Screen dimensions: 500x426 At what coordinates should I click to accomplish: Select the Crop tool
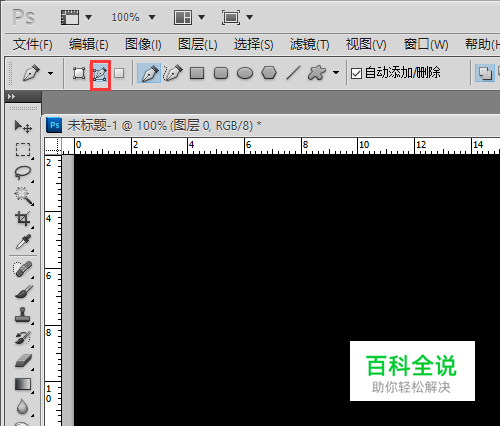[23, 219]
